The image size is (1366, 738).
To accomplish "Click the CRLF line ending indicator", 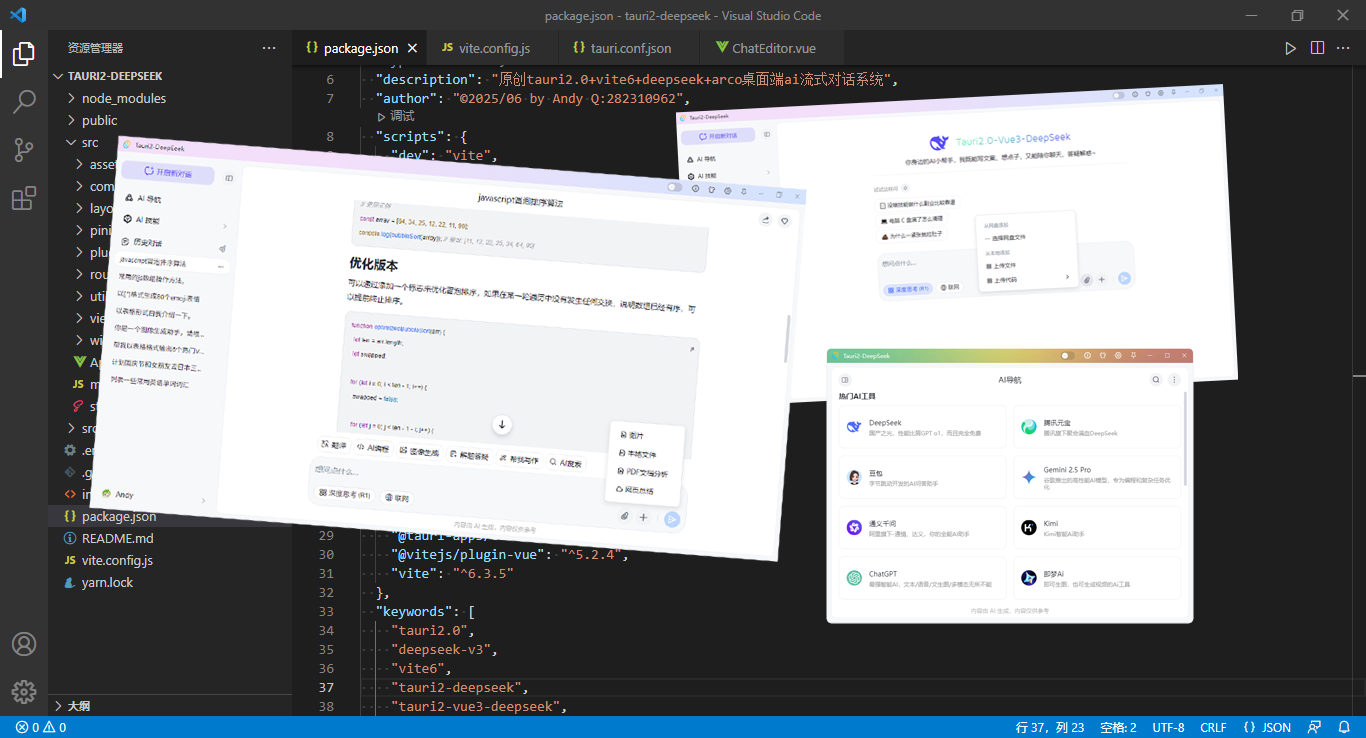I will click(1213, 727).
